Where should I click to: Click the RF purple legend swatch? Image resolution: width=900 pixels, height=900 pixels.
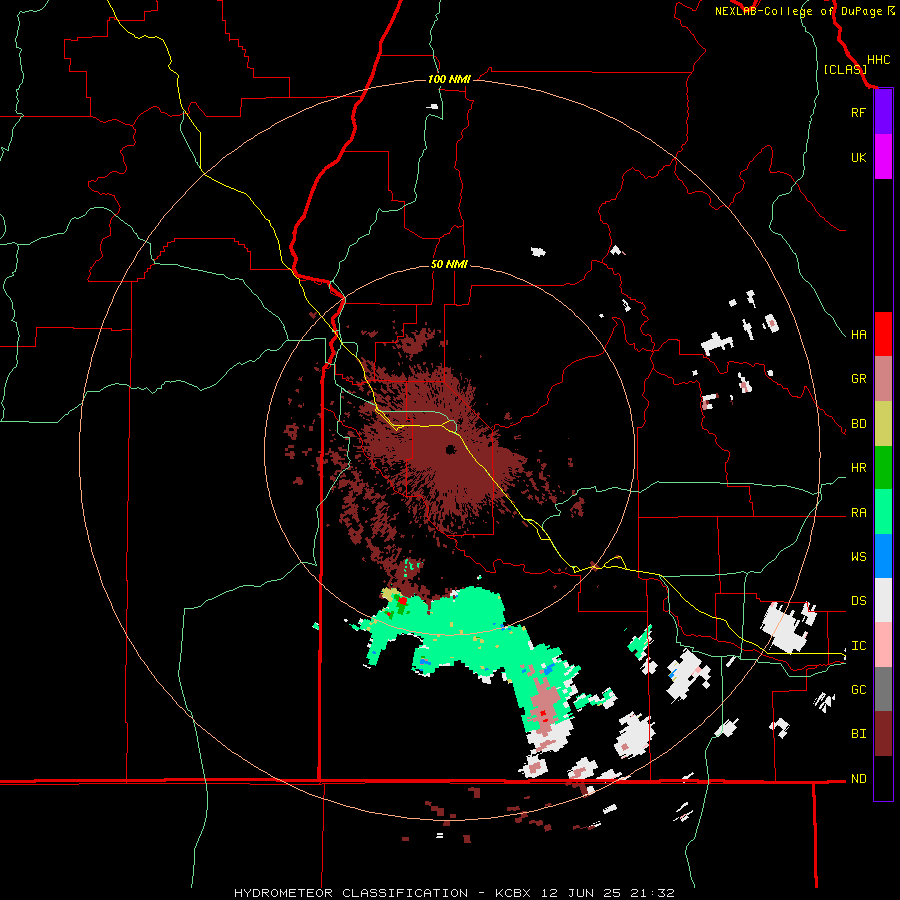tap(883, 112)
